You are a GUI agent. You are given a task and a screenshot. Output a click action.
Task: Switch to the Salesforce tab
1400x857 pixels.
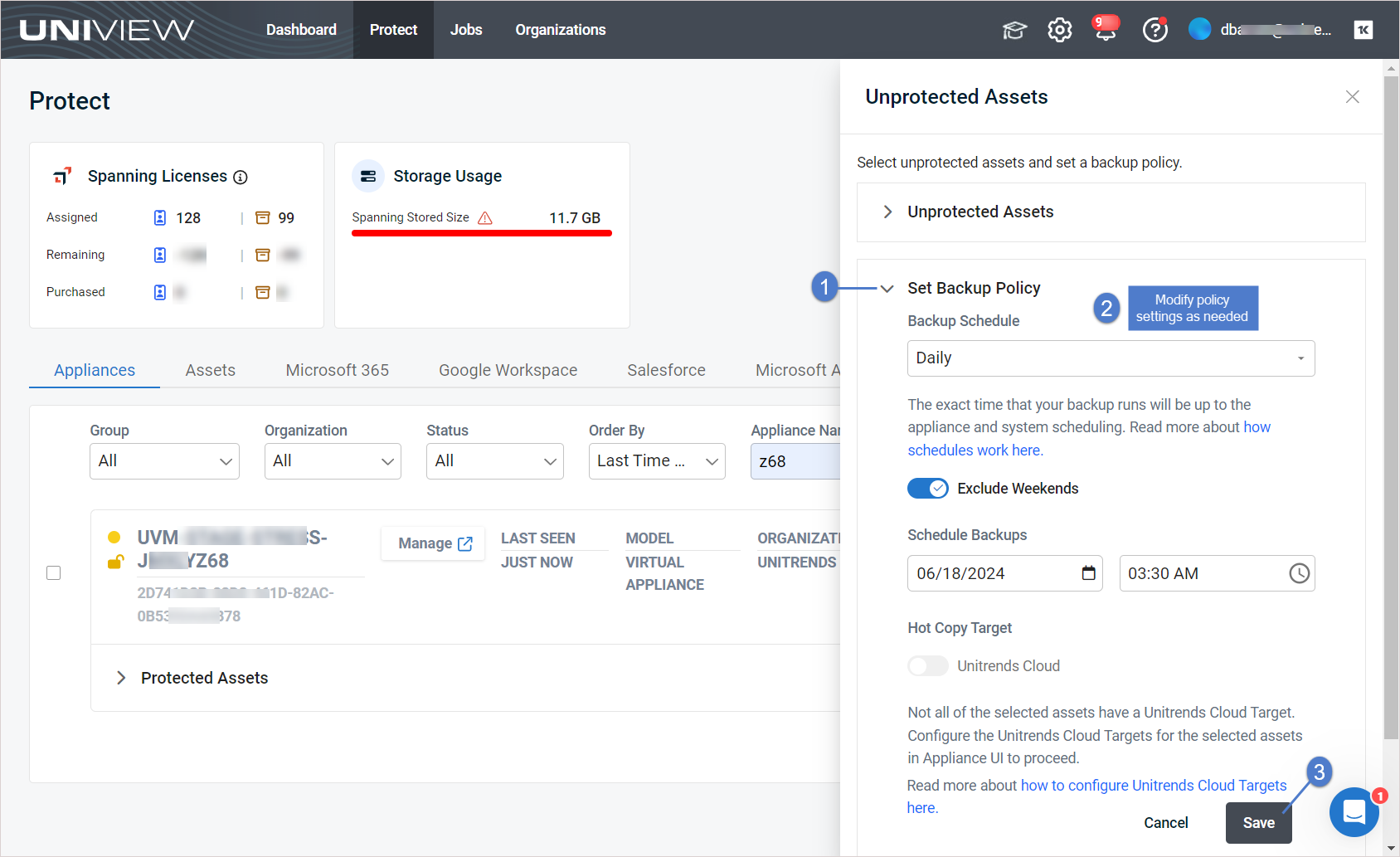667,370
